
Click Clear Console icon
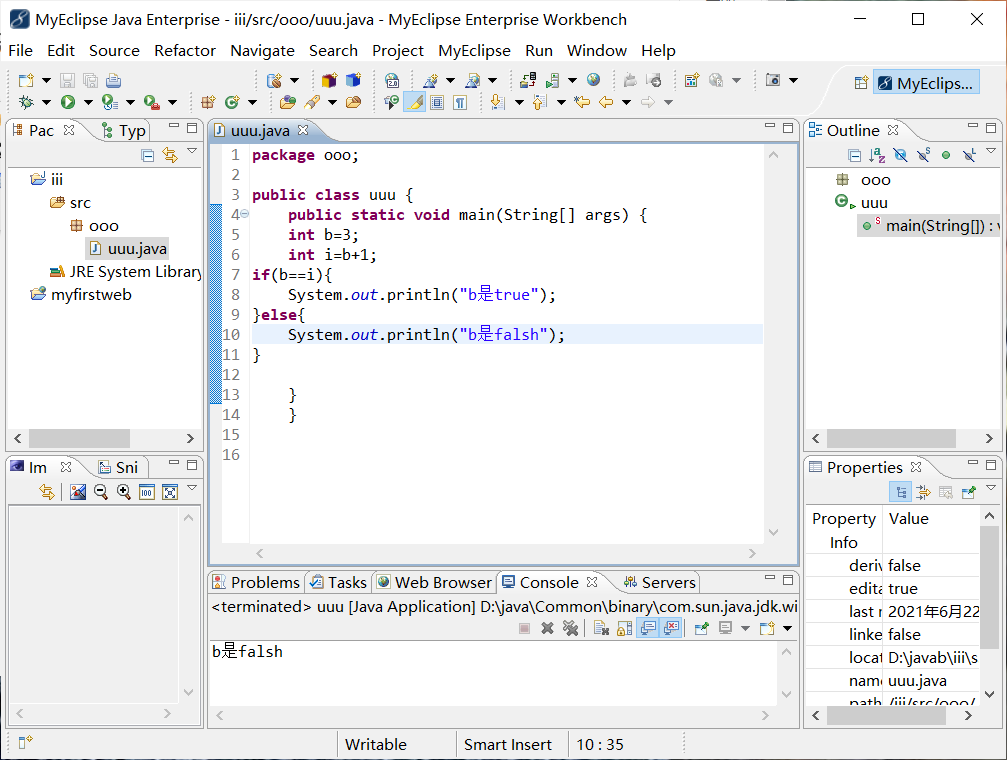601,628
